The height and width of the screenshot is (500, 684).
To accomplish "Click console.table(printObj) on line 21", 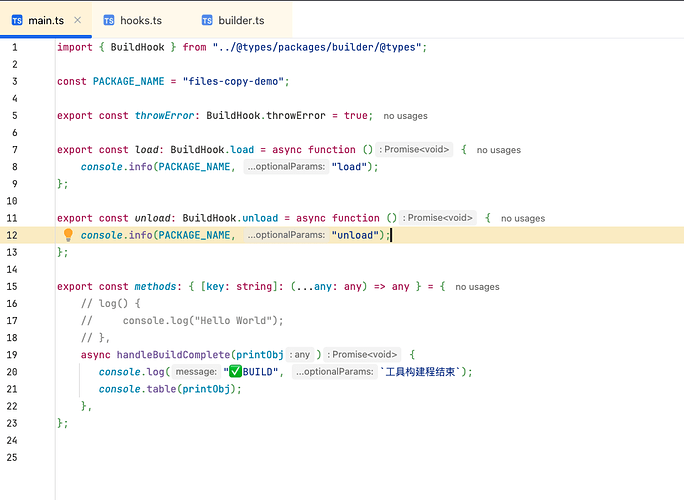I will [170, 389].
